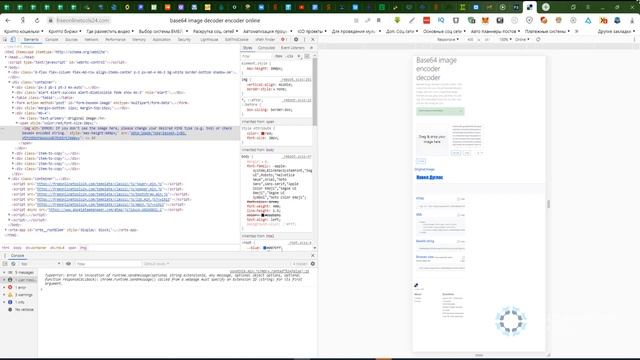Open DevTools settings gear
The height and width of the screenshot is (360, 640).
(296, 40)
